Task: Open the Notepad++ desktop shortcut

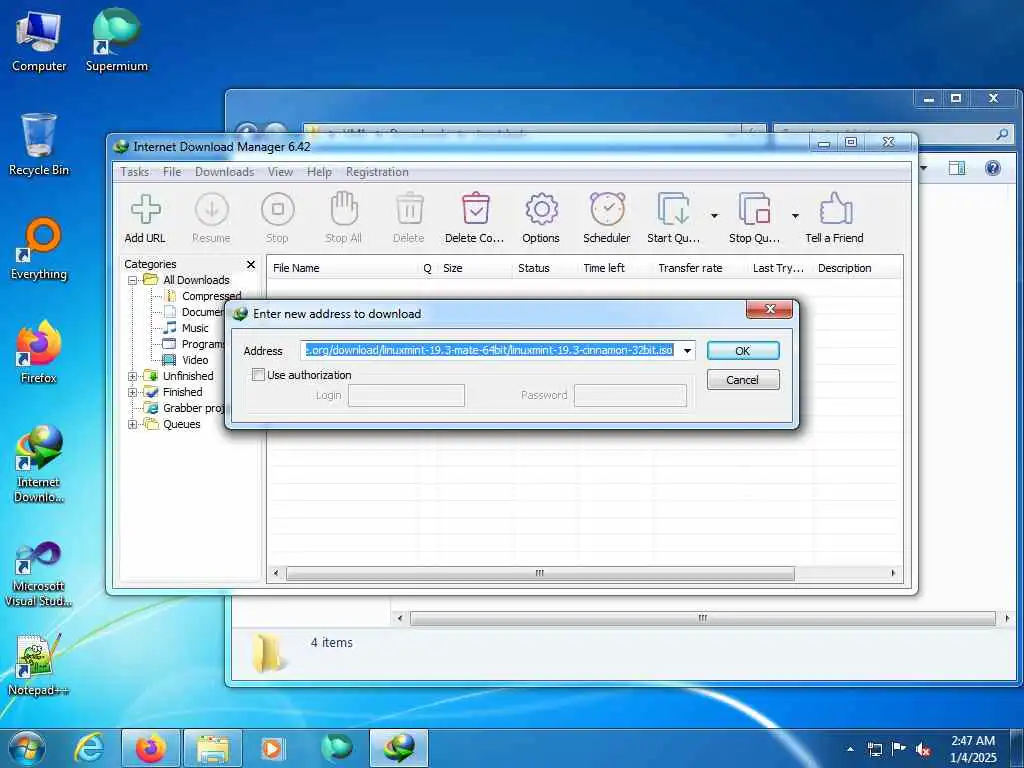Action: (38, 665)
